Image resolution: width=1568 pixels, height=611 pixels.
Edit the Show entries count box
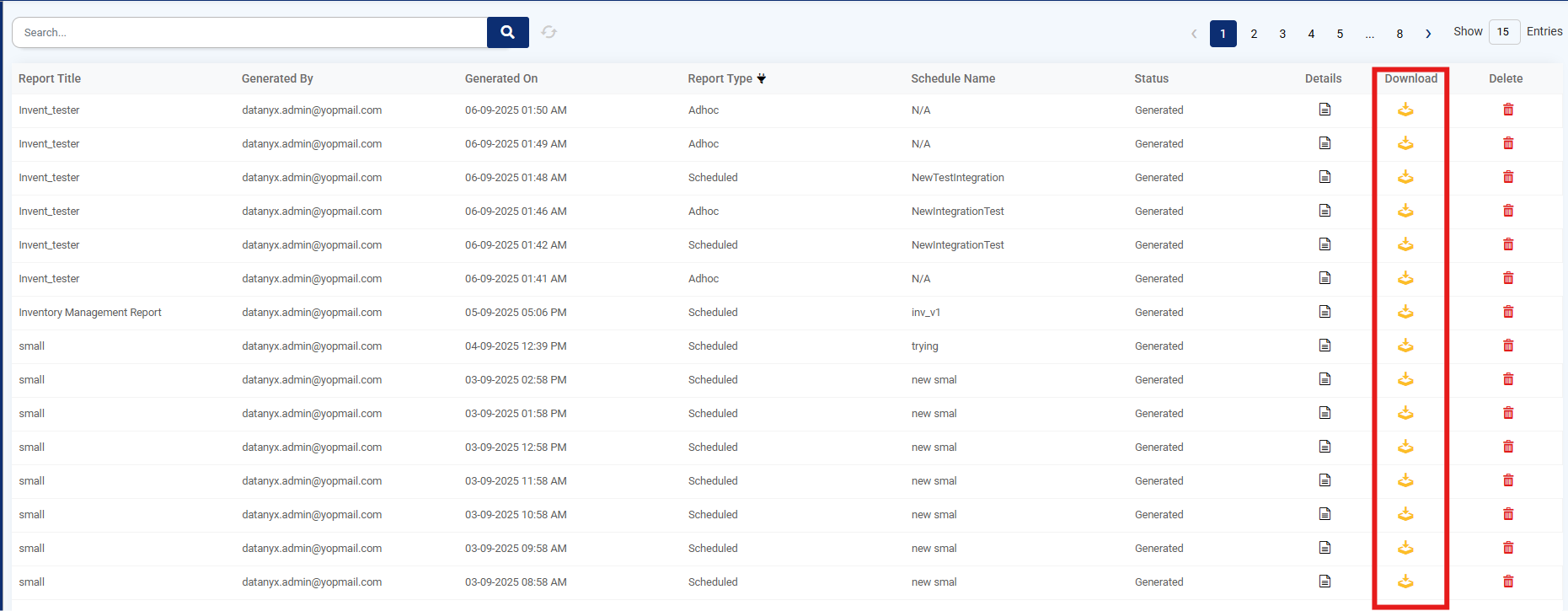tap(1503, 32)
